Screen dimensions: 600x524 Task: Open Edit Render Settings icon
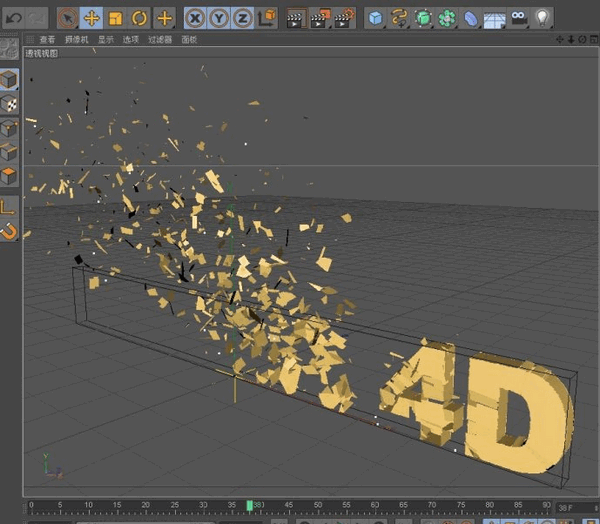(343, 17)
